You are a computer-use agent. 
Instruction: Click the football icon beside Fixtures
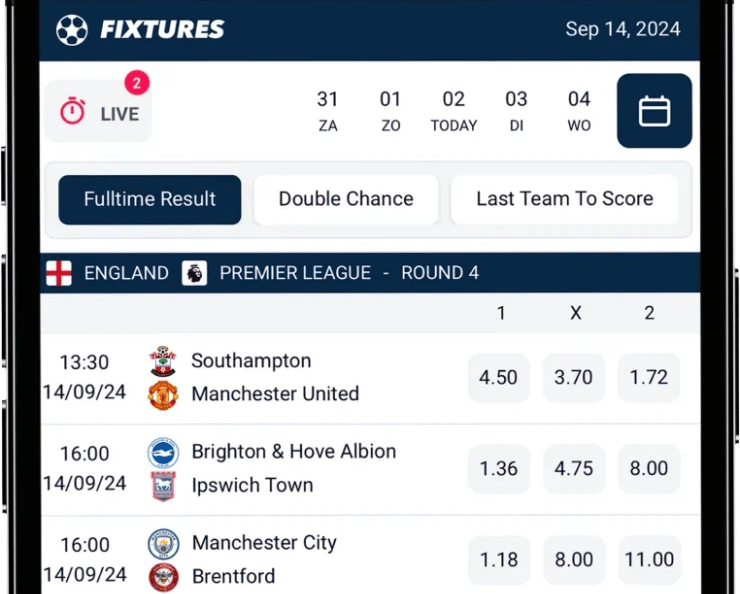point(72,29)
